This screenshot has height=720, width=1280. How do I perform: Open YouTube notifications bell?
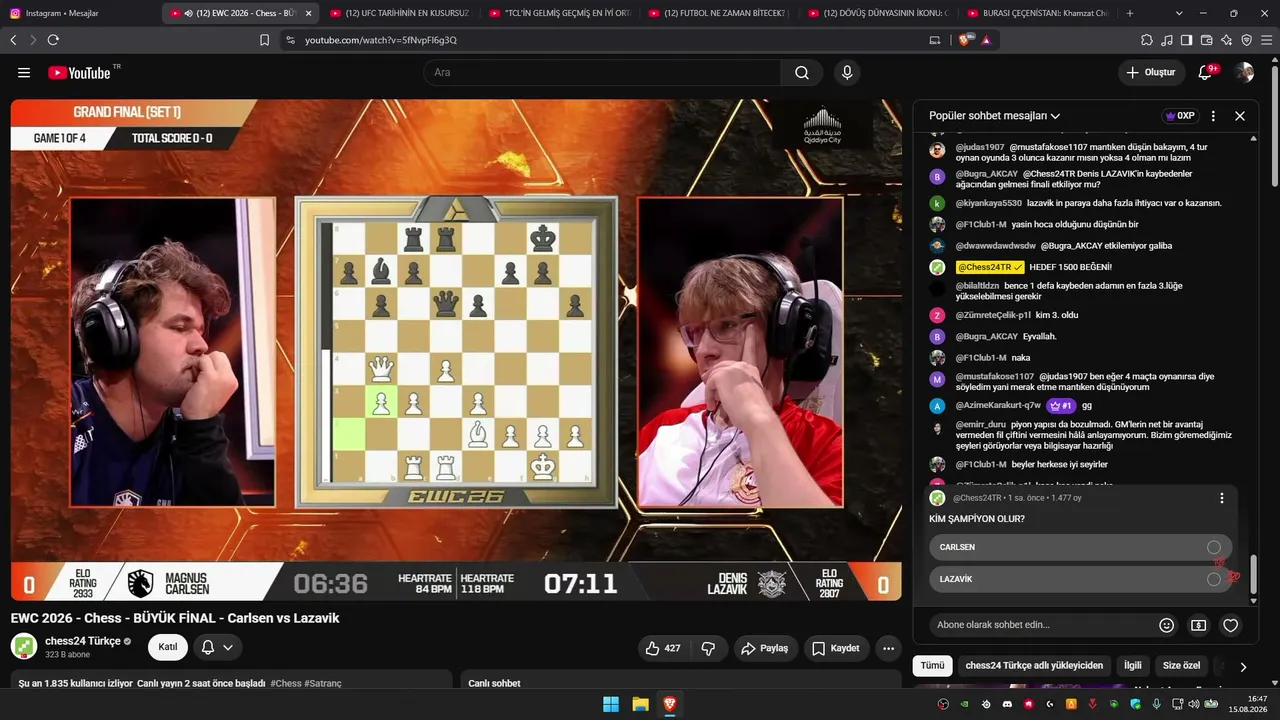pos(1206,72)
